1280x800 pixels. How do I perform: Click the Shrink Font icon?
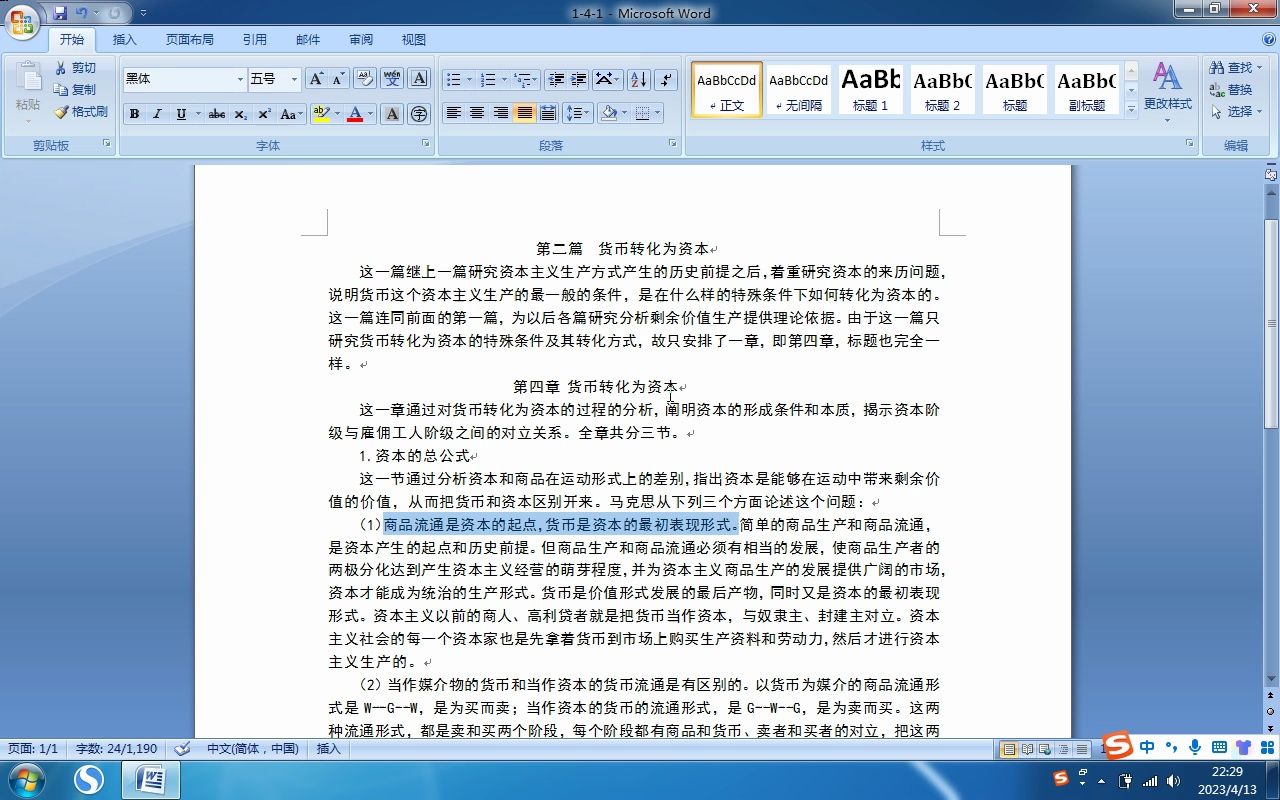[339, 79]
